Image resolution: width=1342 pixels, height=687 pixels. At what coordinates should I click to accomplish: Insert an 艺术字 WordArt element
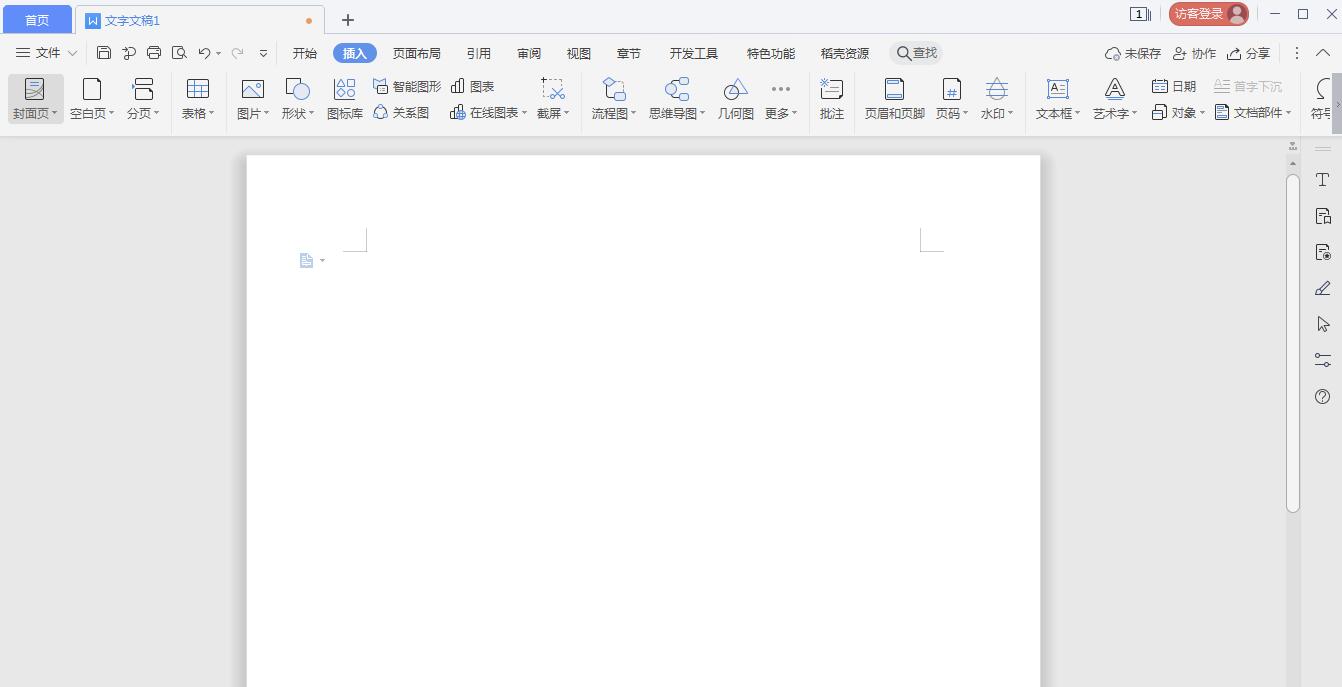coord(1110,97)
